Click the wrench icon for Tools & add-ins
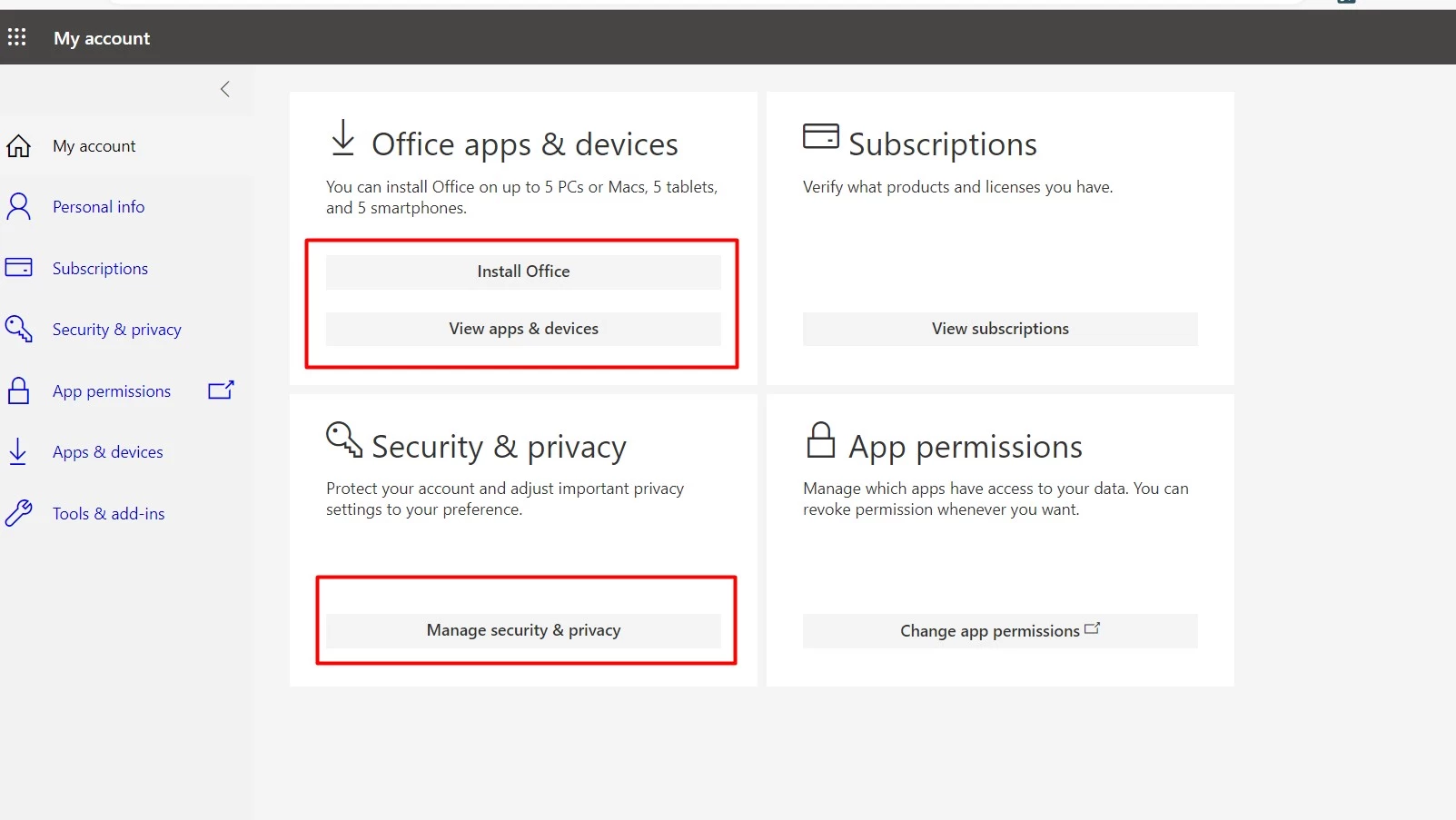 click(18, 513)
